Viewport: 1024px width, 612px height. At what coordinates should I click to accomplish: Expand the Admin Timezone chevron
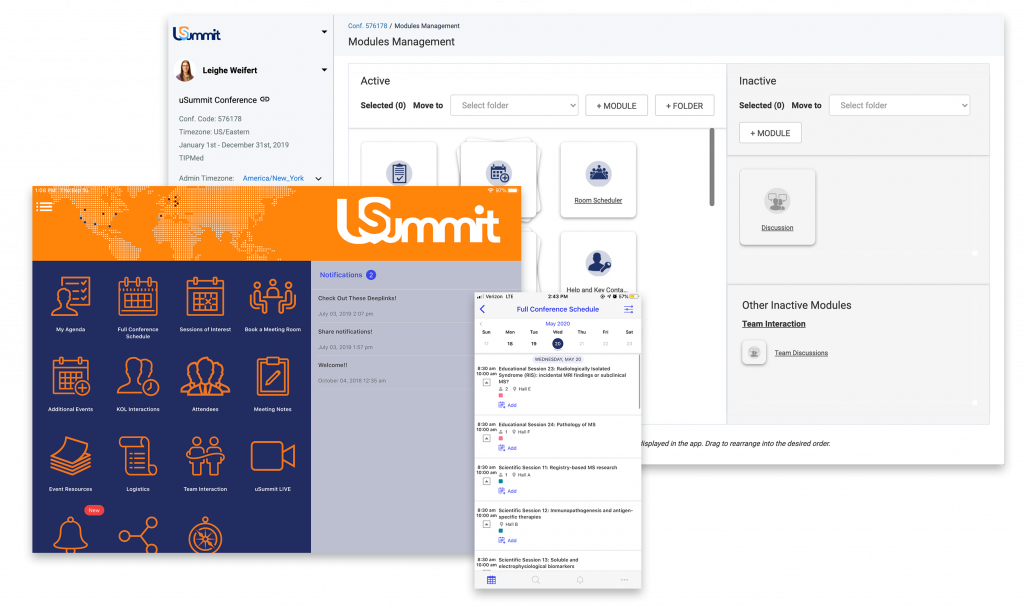318,178
